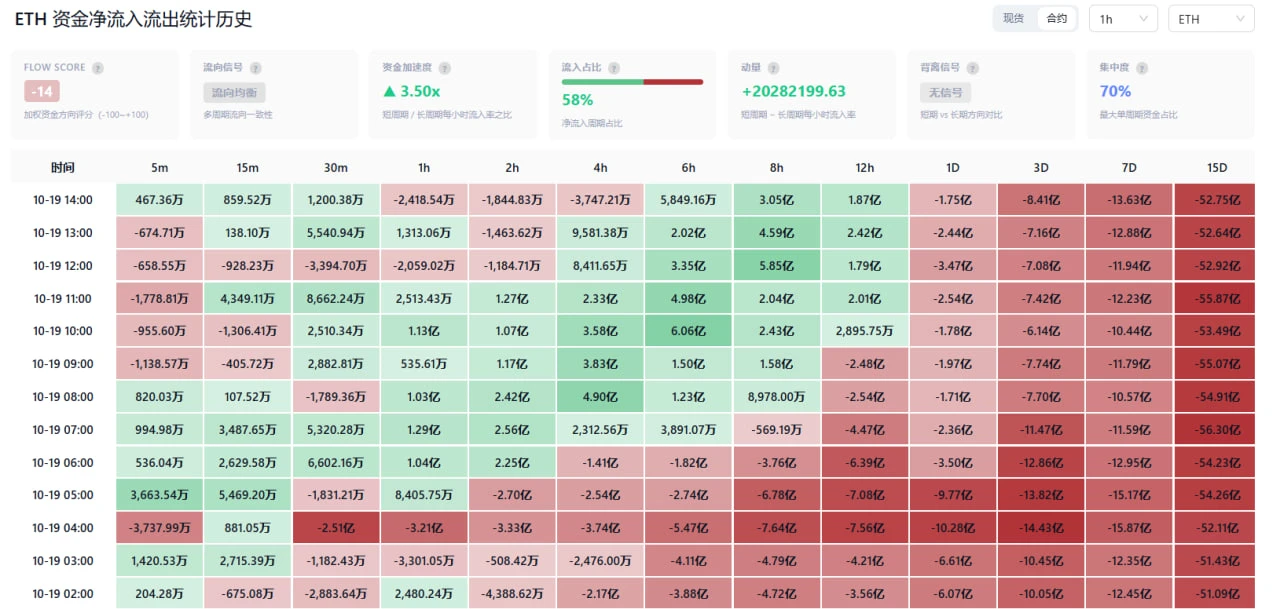
Task: Select the -10.28亿 cell
Action: pyautogui.click(x=953, y=528)
